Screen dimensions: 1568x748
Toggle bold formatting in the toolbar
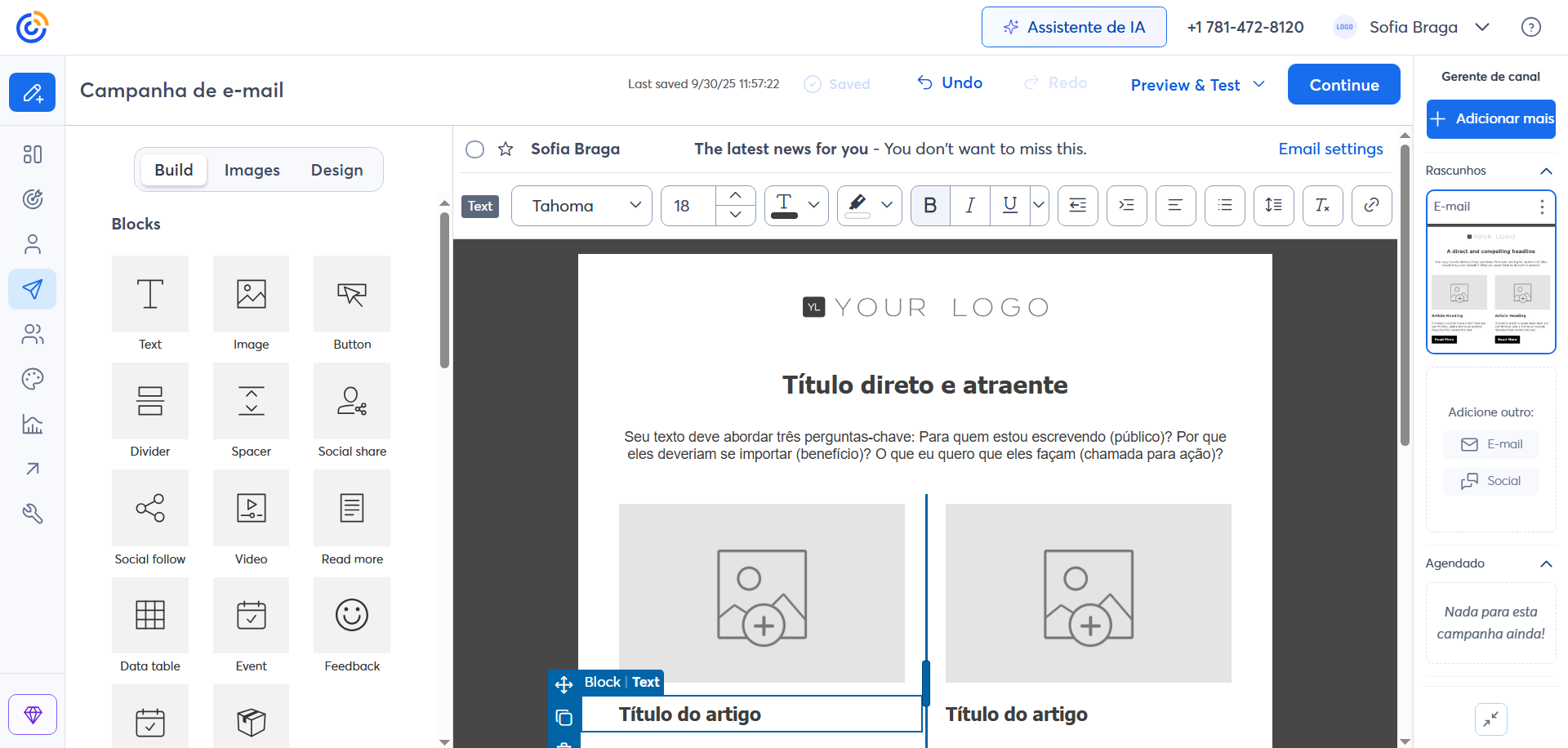pyautogui.click(x=929, y=206)
